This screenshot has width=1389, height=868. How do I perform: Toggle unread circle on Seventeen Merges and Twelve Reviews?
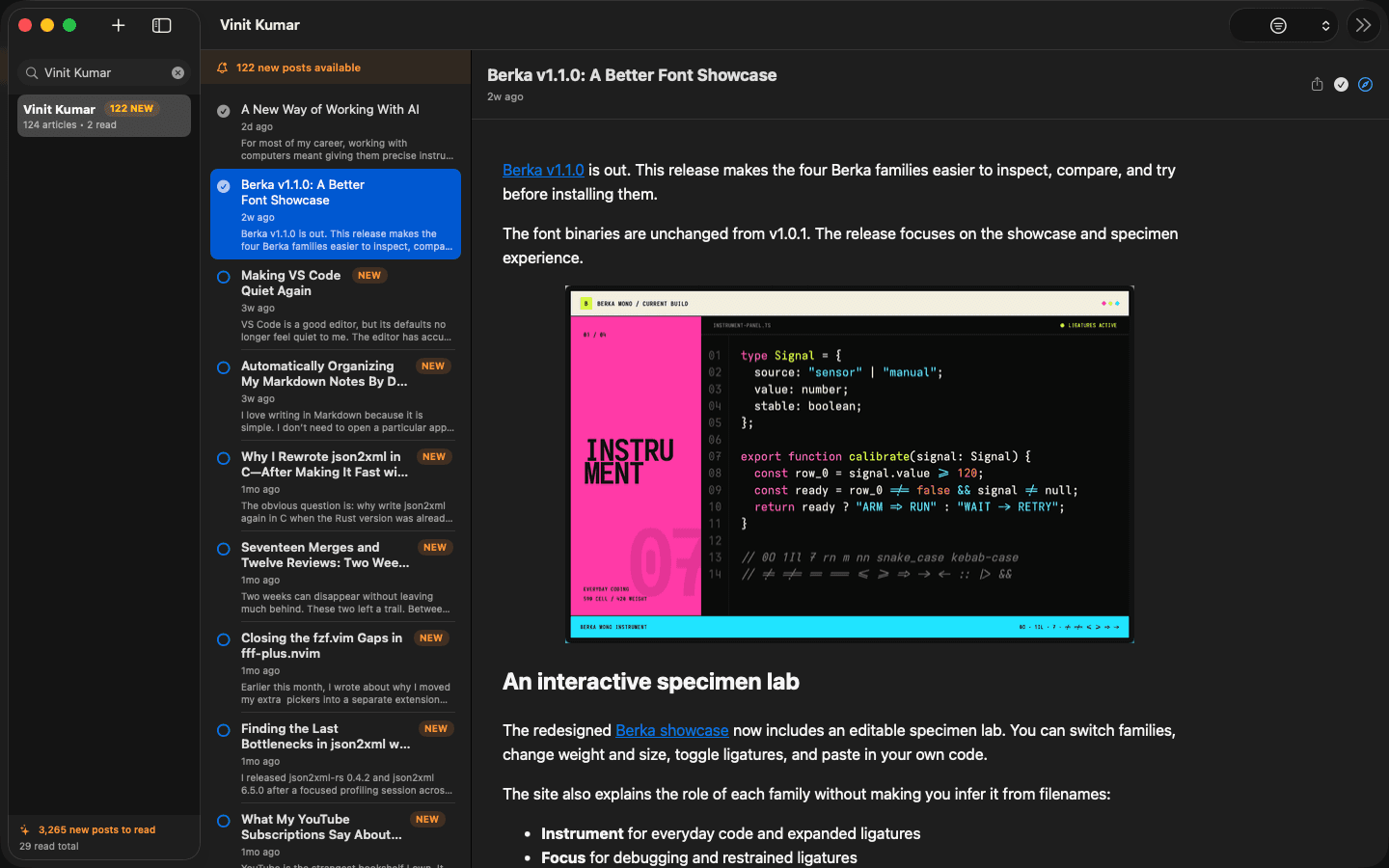coord(223,549)
